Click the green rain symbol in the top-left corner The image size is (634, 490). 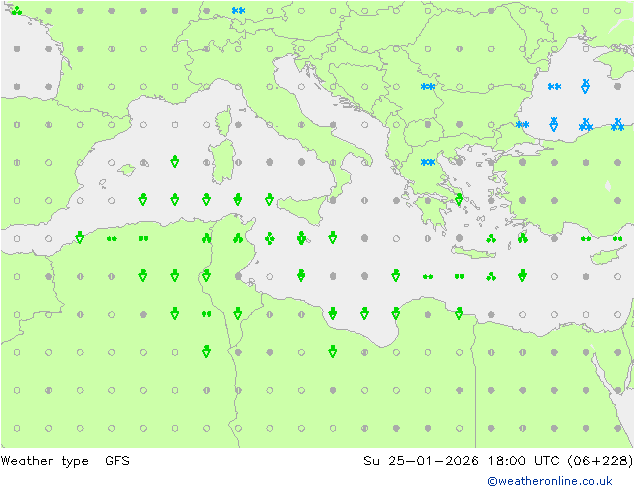tap(17, 11)
